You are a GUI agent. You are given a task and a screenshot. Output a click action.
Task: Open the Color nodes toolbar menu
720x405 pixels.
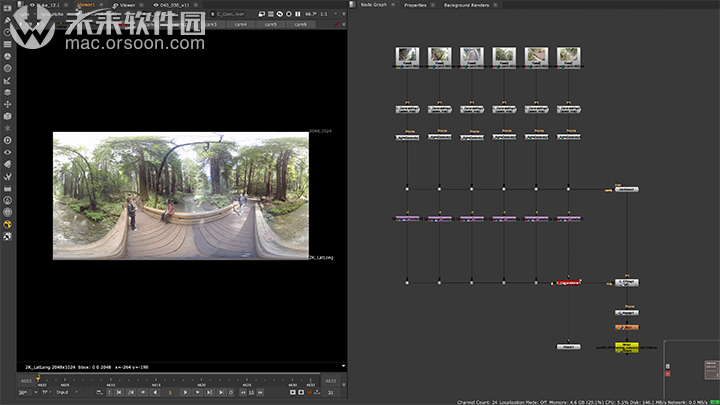(7, 56)
